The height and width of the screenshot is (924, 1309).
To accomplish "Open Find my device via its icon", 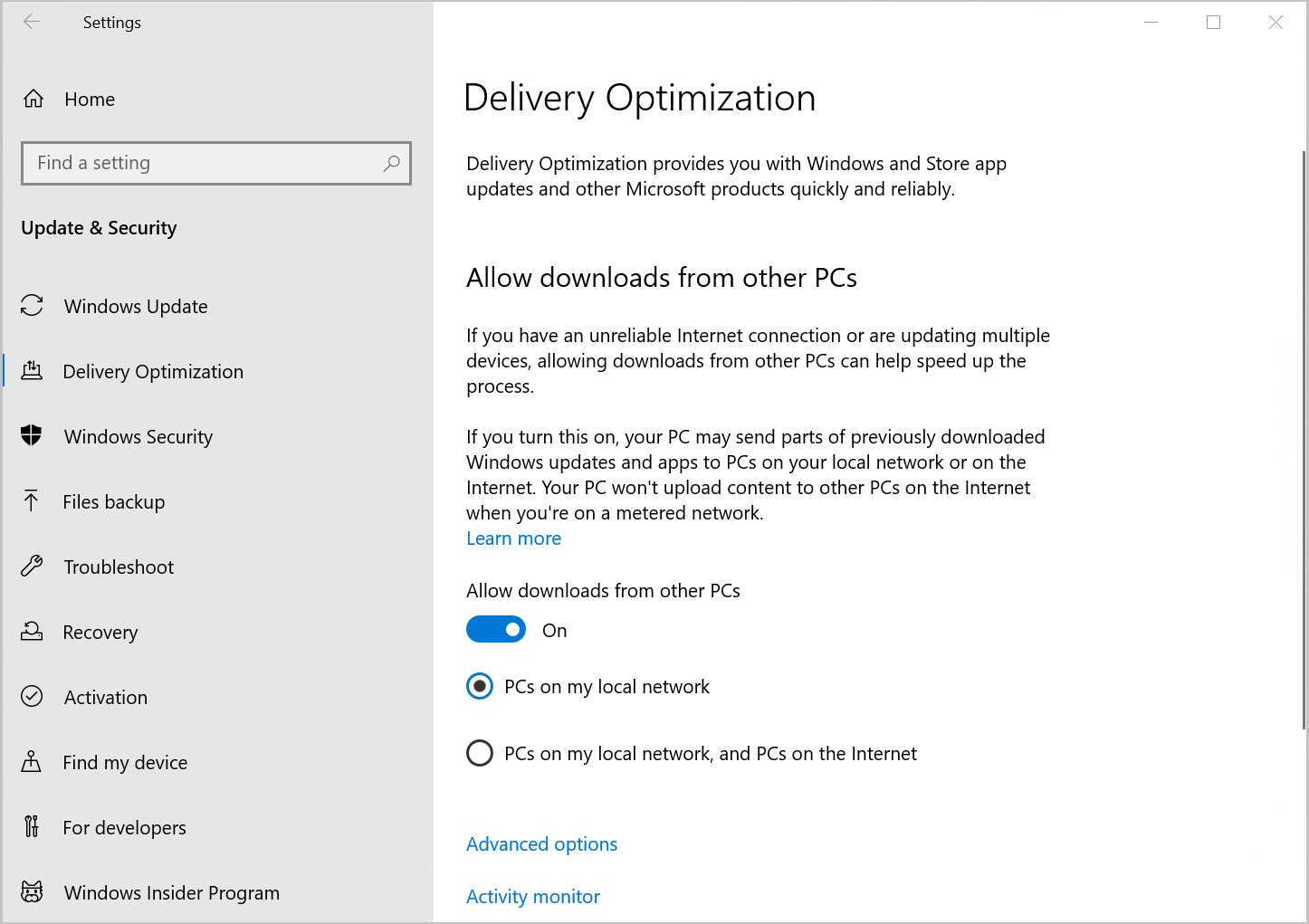I will click(x=32, y=762).
